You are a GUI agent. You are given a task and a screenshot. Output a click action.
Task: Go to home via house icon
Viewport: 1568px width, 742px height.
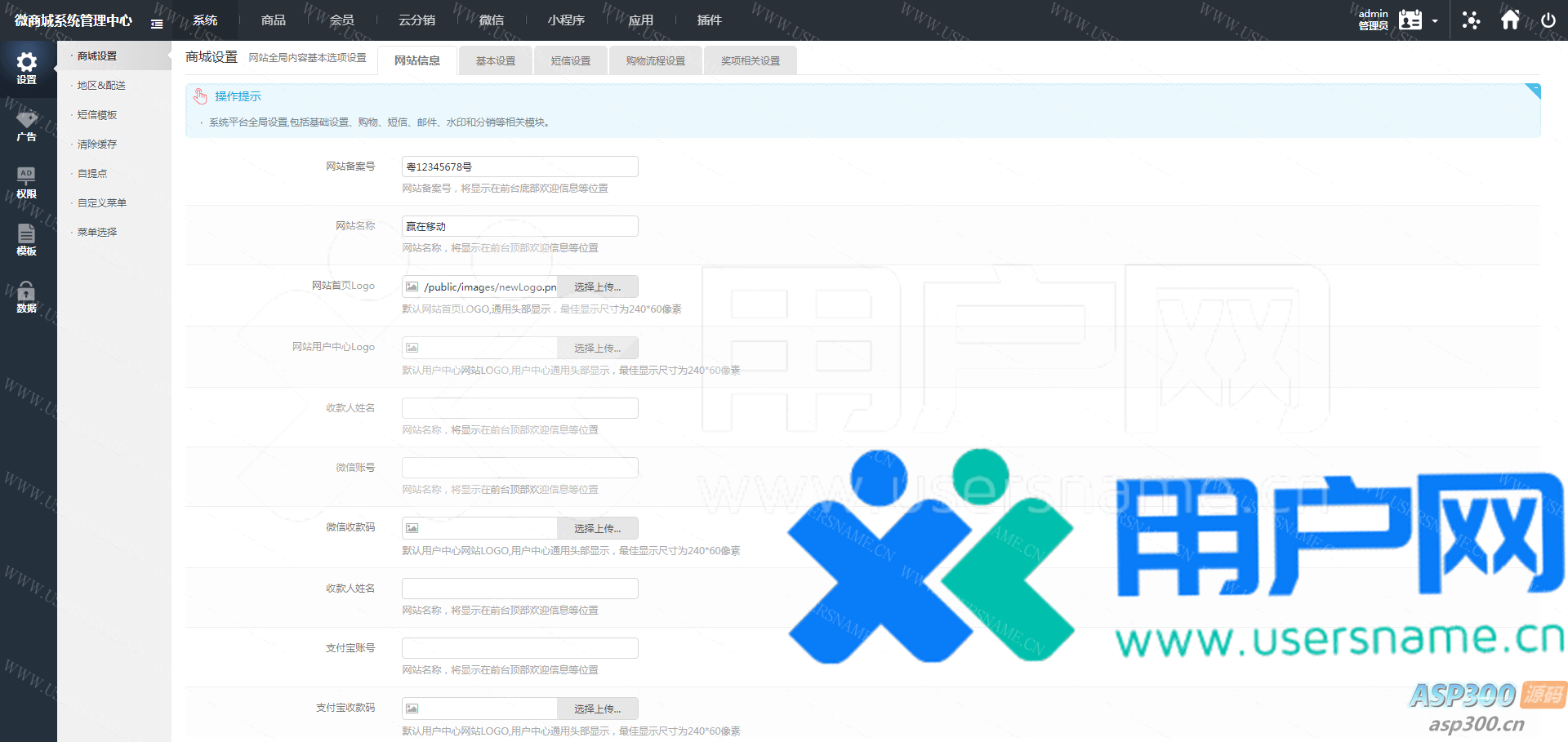tap(1511, 20)
